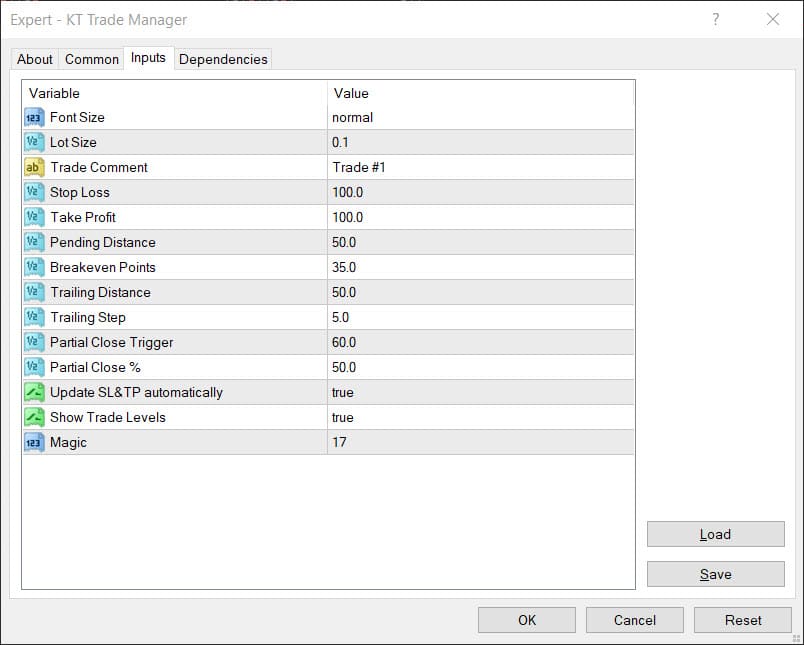Switch to the About tab
Image resolution: width=804 pixels, height=645 pixels.
tap(35, 59)
